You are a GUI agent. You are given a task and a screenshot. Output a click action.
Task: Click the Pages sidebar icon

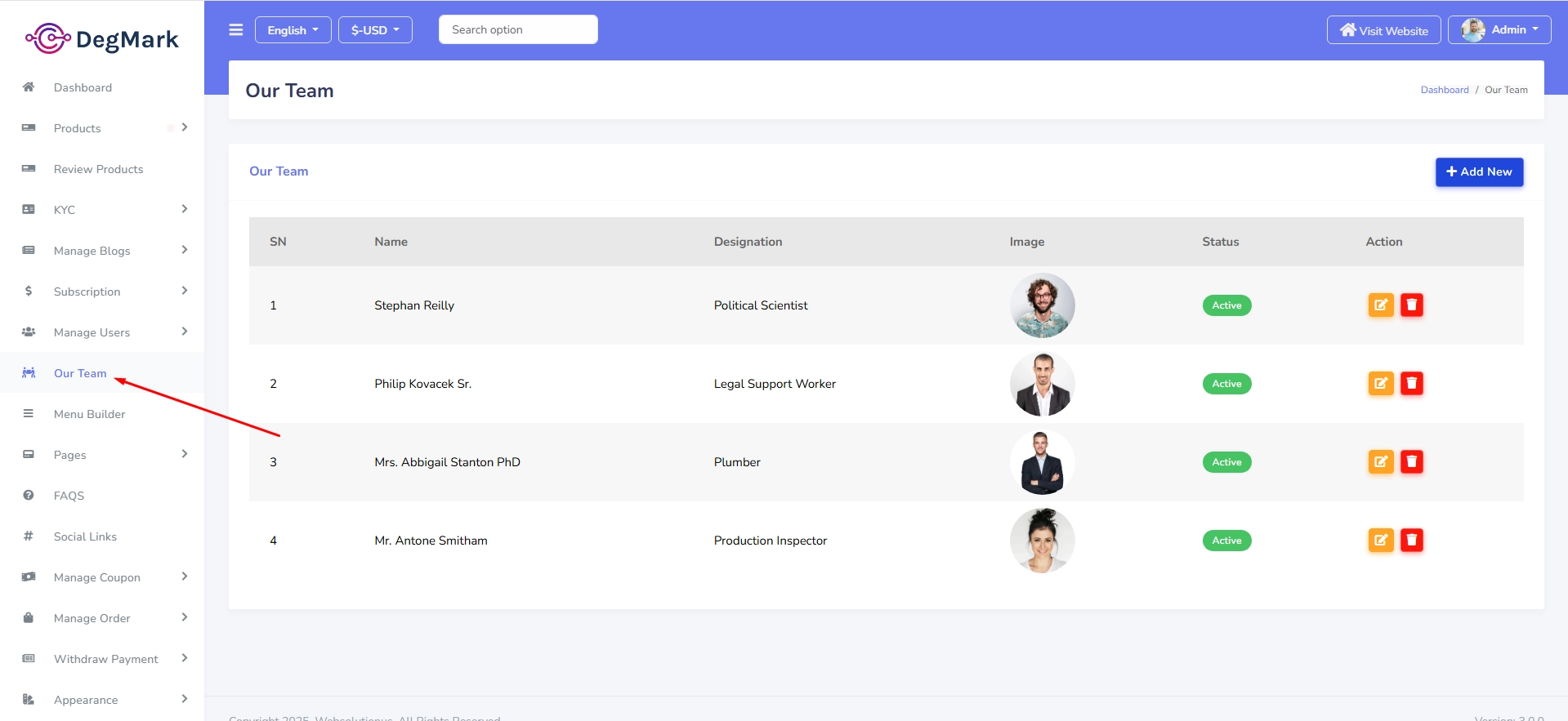point(29,454)
